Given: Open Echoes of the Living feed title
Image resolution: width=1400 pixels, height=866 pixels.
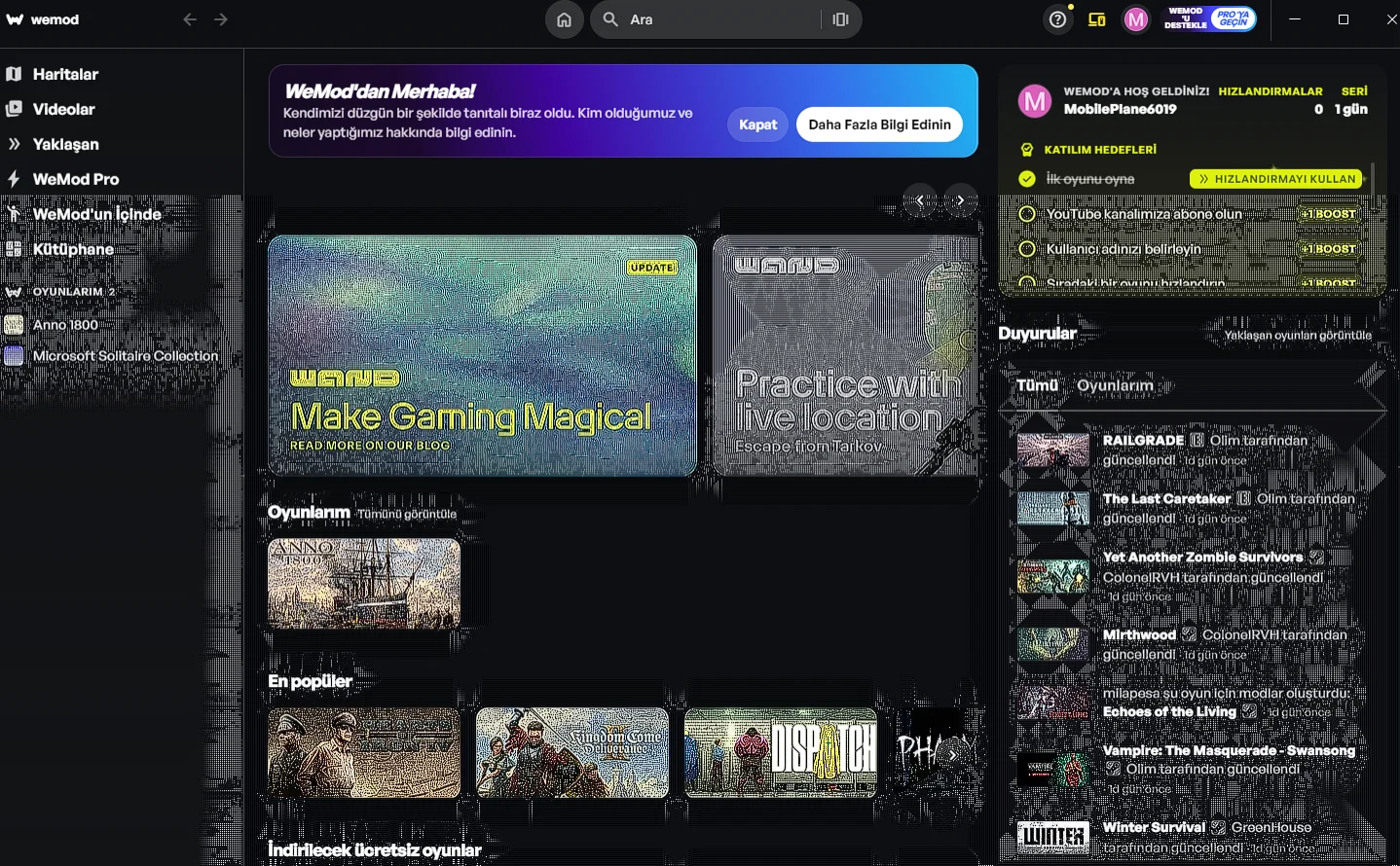Looking at the screenshot, I should pos(1169,712).
